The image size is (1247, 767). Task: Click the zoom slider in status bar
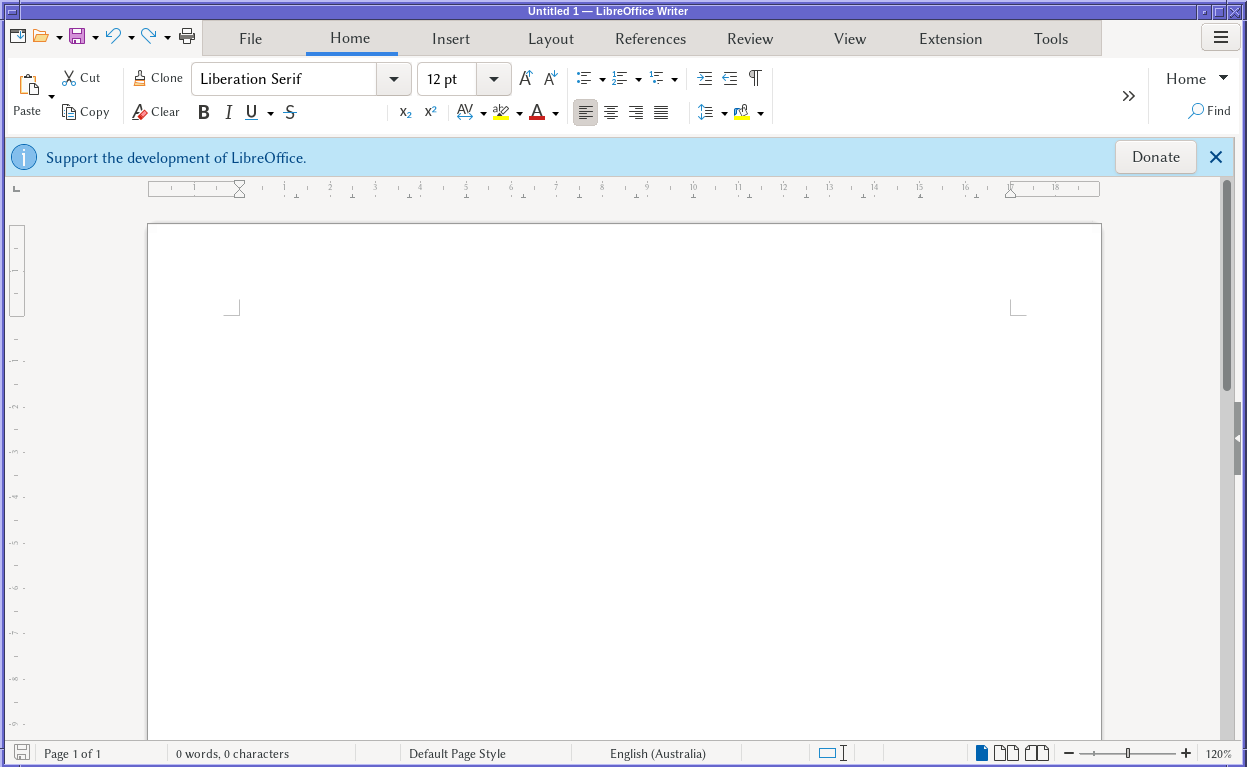pos(1127,753)
